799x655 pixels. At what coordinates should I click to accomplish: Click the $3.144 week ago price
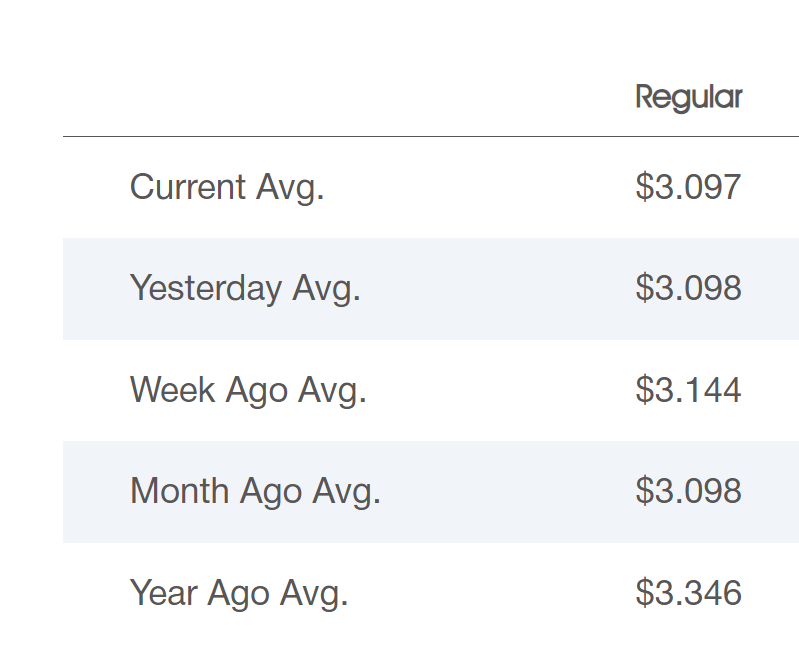[x=688, y=390]
